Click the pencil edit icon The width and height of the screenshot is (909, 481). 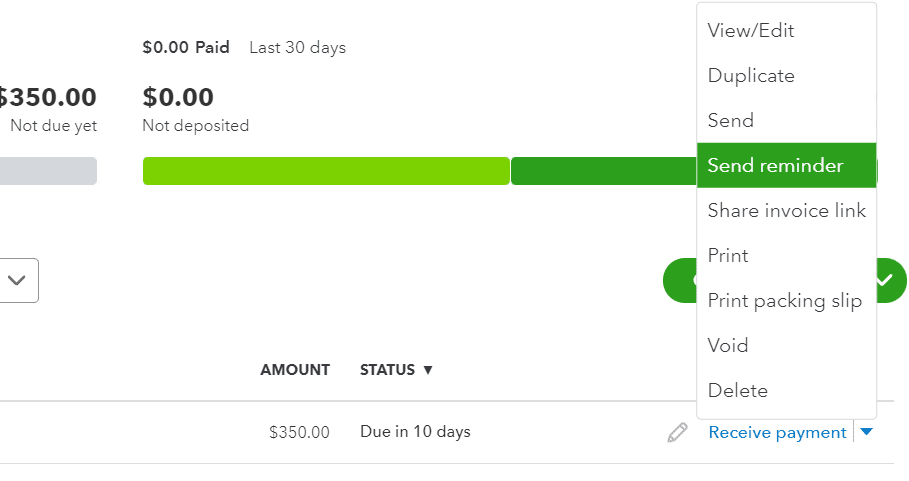coord(677,432)
